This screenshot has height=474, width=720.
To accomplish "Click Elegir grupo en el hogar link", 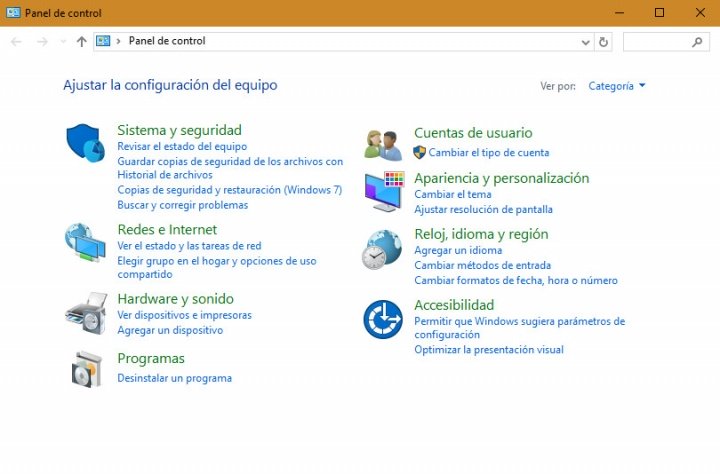I will coord(217,267).
